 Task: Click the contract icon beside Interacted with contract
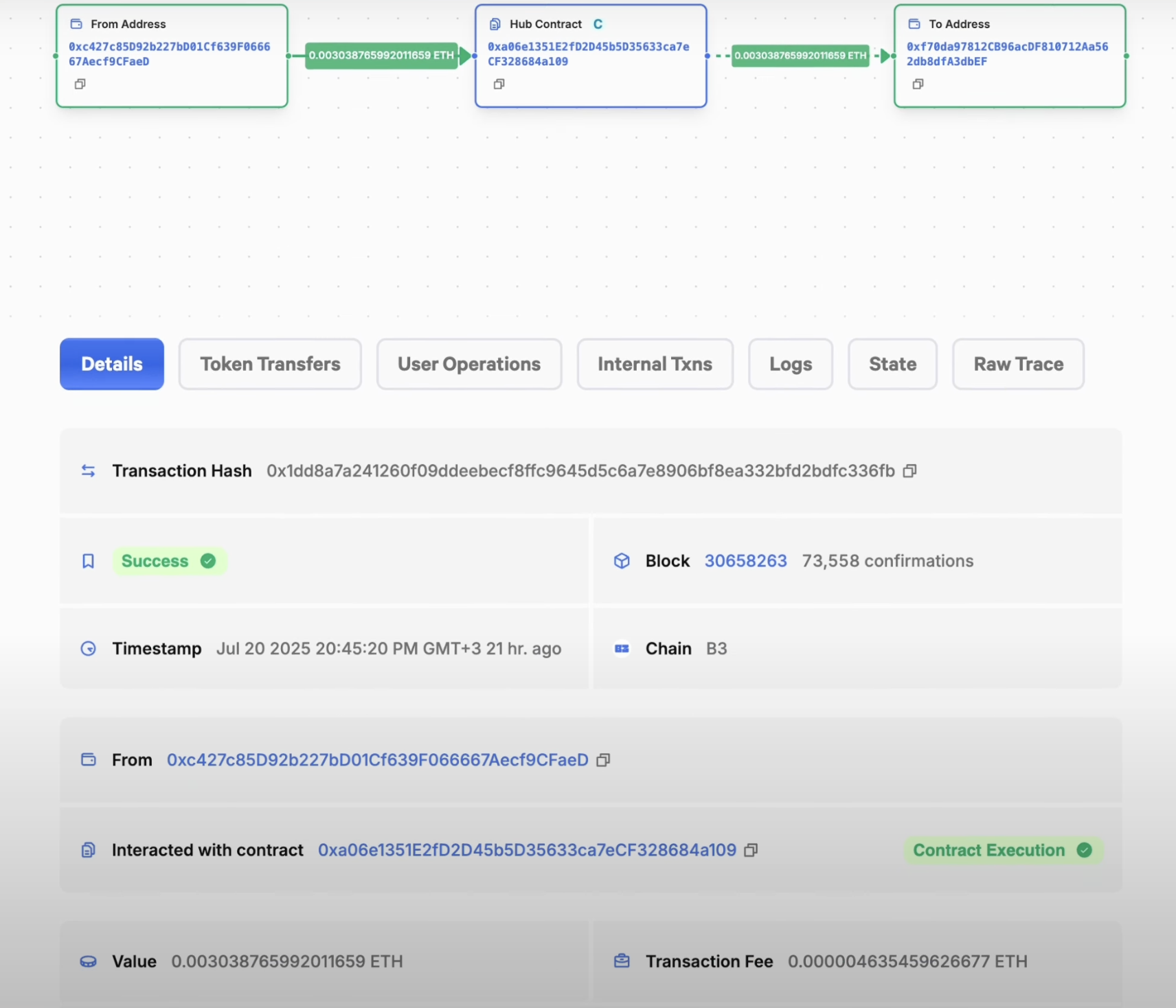click(x=88, y=850)
